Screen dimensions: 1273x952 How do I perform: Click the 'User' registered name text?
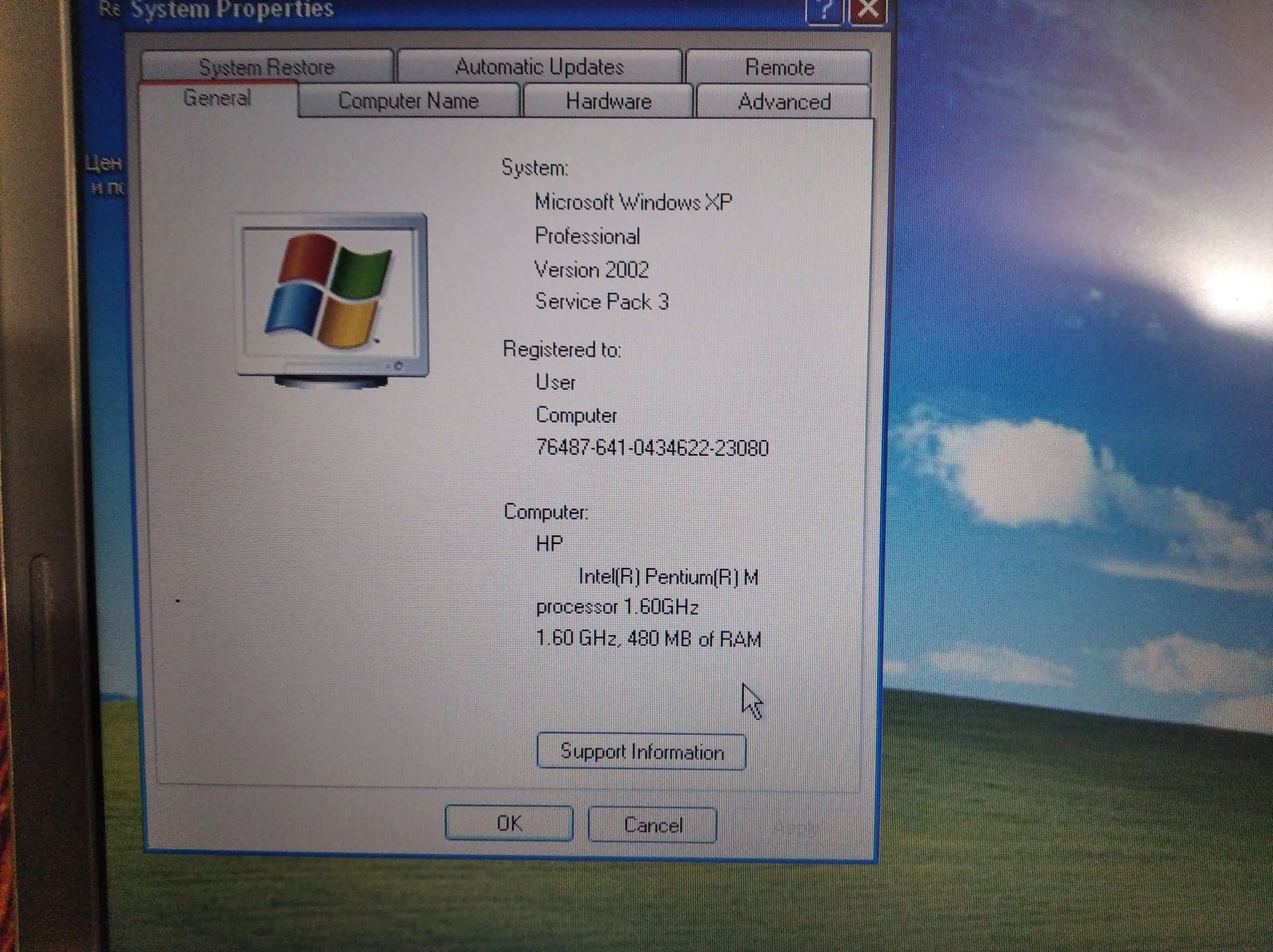[556, 382]
